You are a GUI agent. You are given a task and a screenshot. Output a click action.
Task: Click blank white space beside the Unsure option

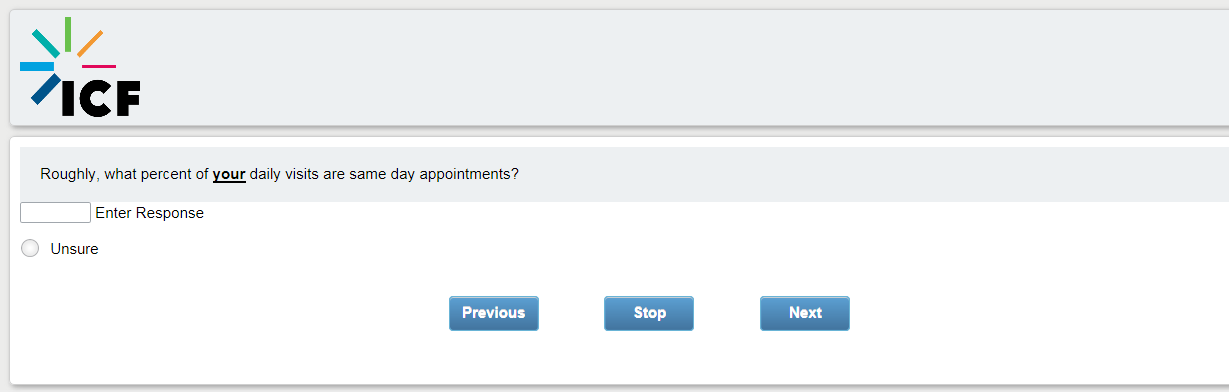pyautogui.click(x=600, y=249)
